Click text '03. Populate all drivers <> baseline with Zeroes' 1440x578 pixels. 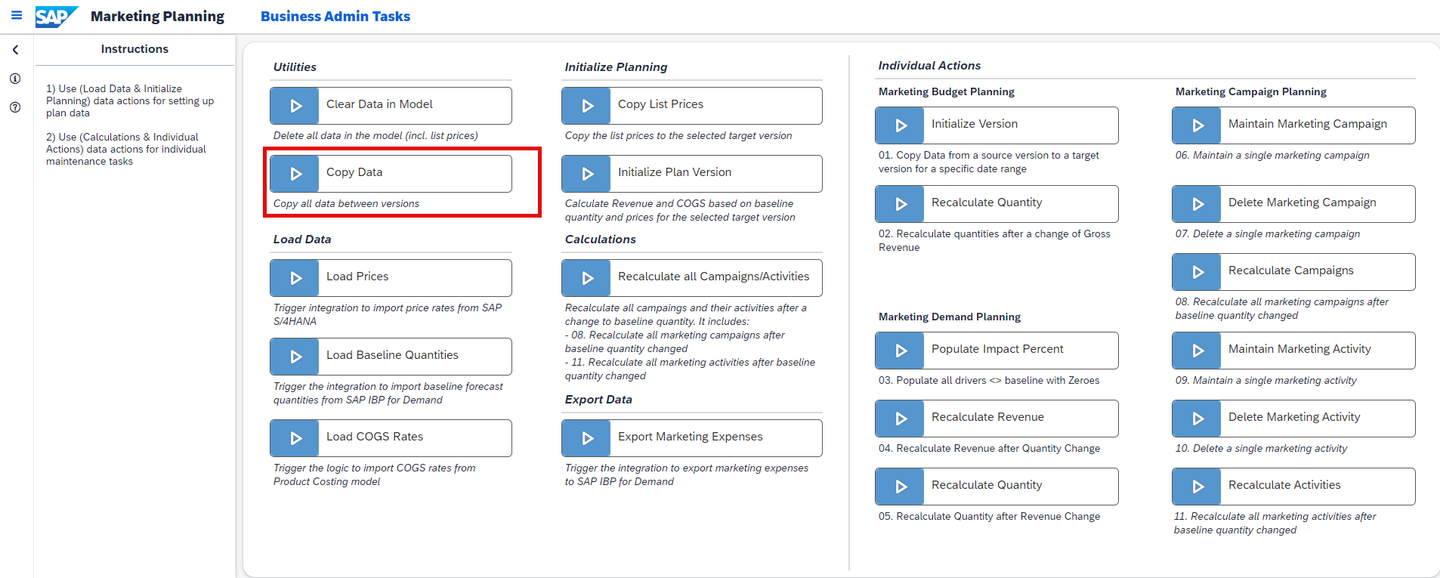click(x=989, y=380)
